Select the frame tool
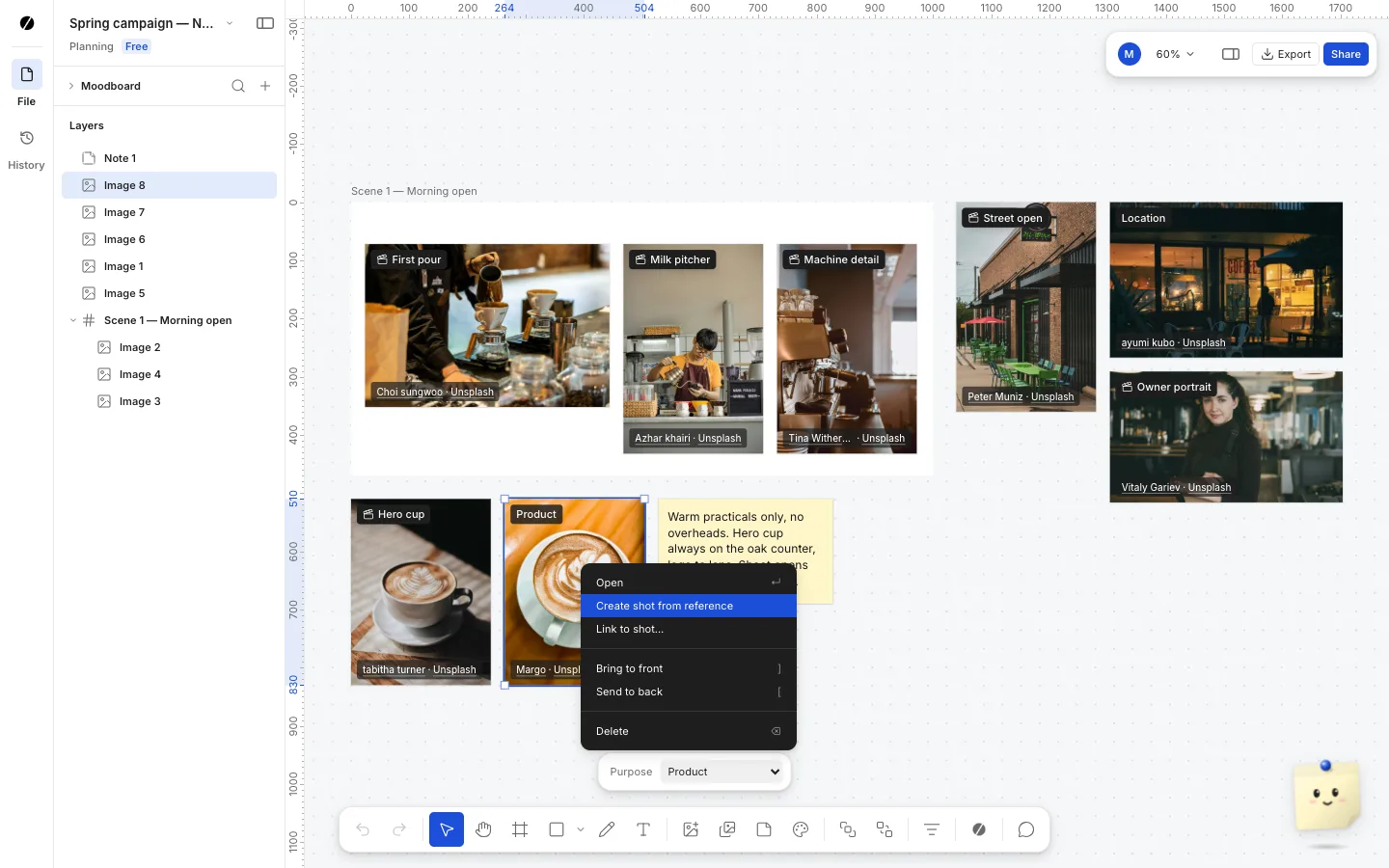Image resolution: width=1389 pixels, height=868 pixels. 520,829
